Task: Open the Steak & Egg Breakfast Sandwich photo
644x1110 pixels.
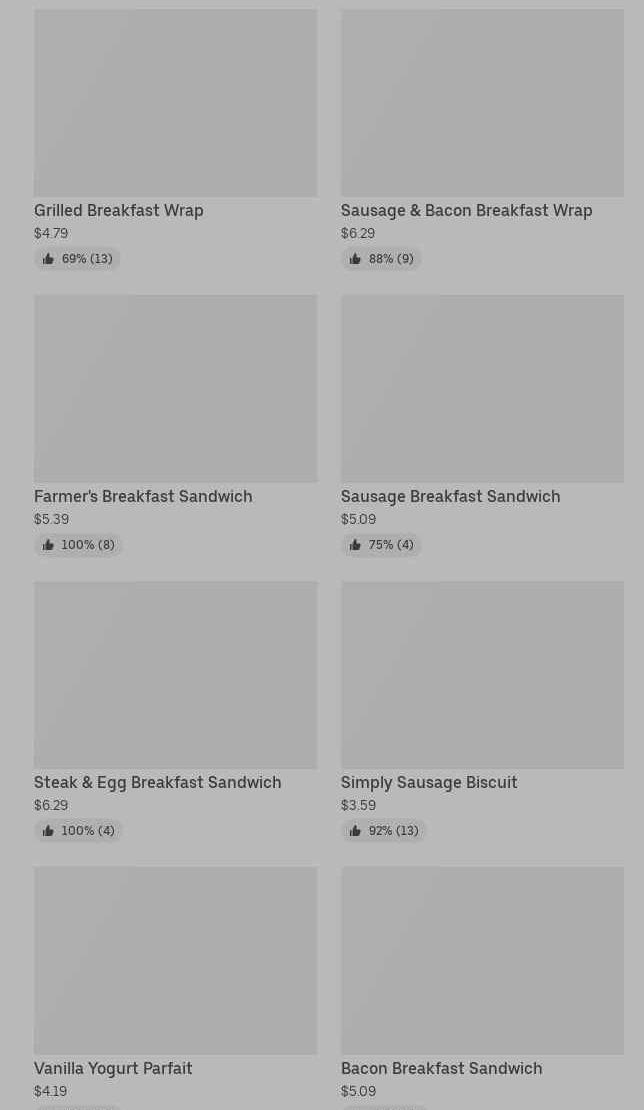Action: pyautogui.click(x=175, y=675)
